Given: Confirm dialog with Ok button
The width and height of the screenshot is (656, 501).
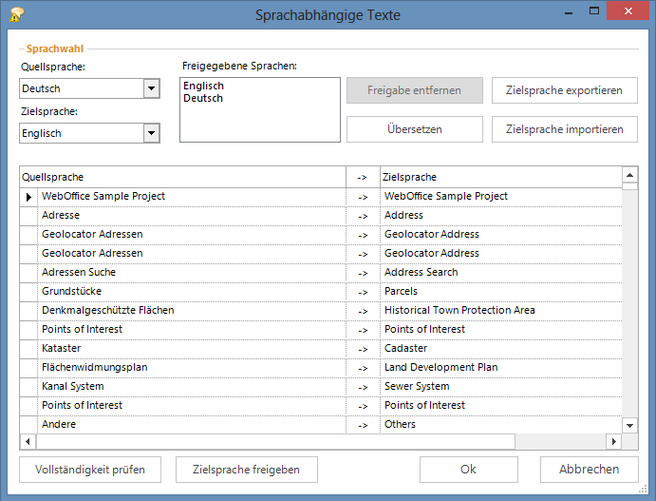Looking at the screenshot, I should [468, 469].
